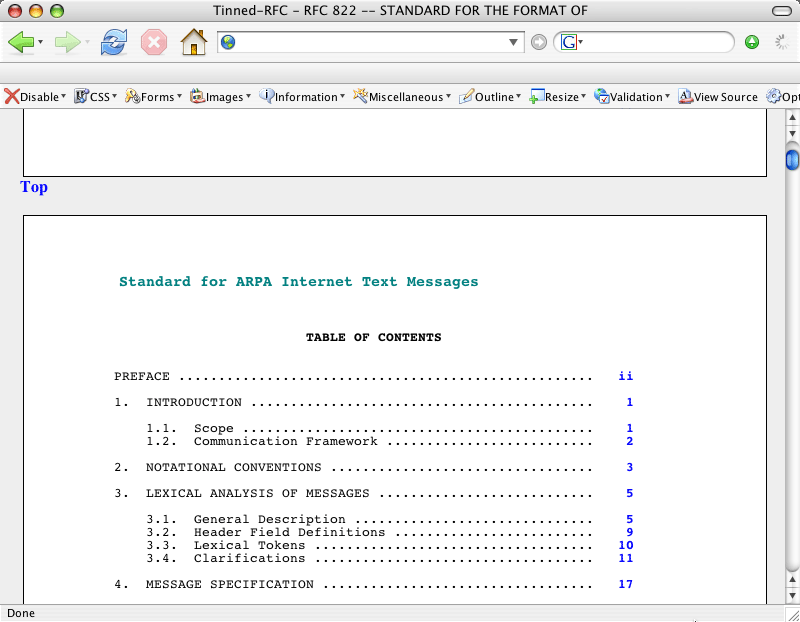Go back with the green Back arrow
800x622 pixels.
[x=21, y=42]
